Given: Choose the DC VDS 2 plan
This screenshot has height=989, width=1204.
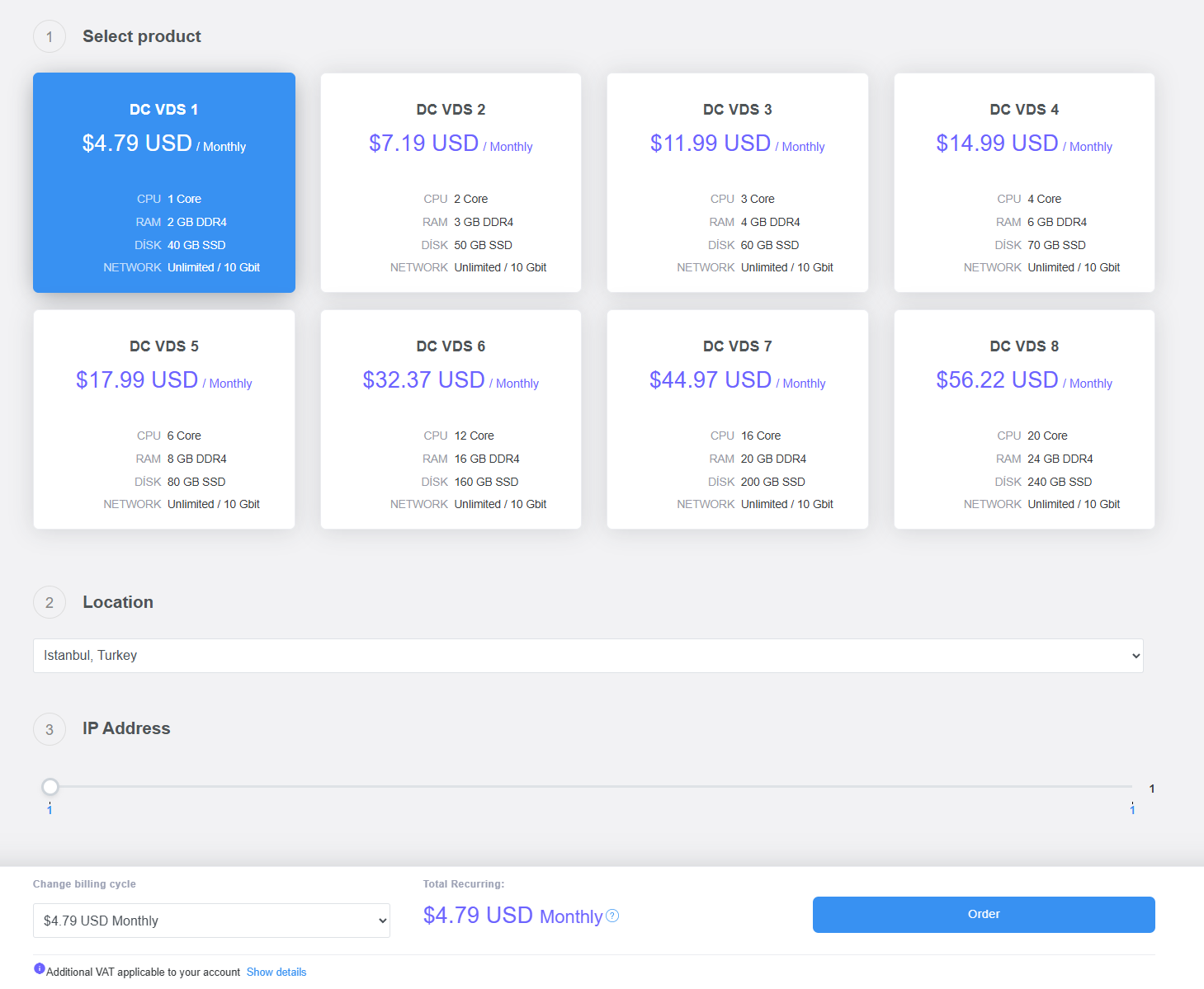Looking at the screenshot, I should click(451, 182).
